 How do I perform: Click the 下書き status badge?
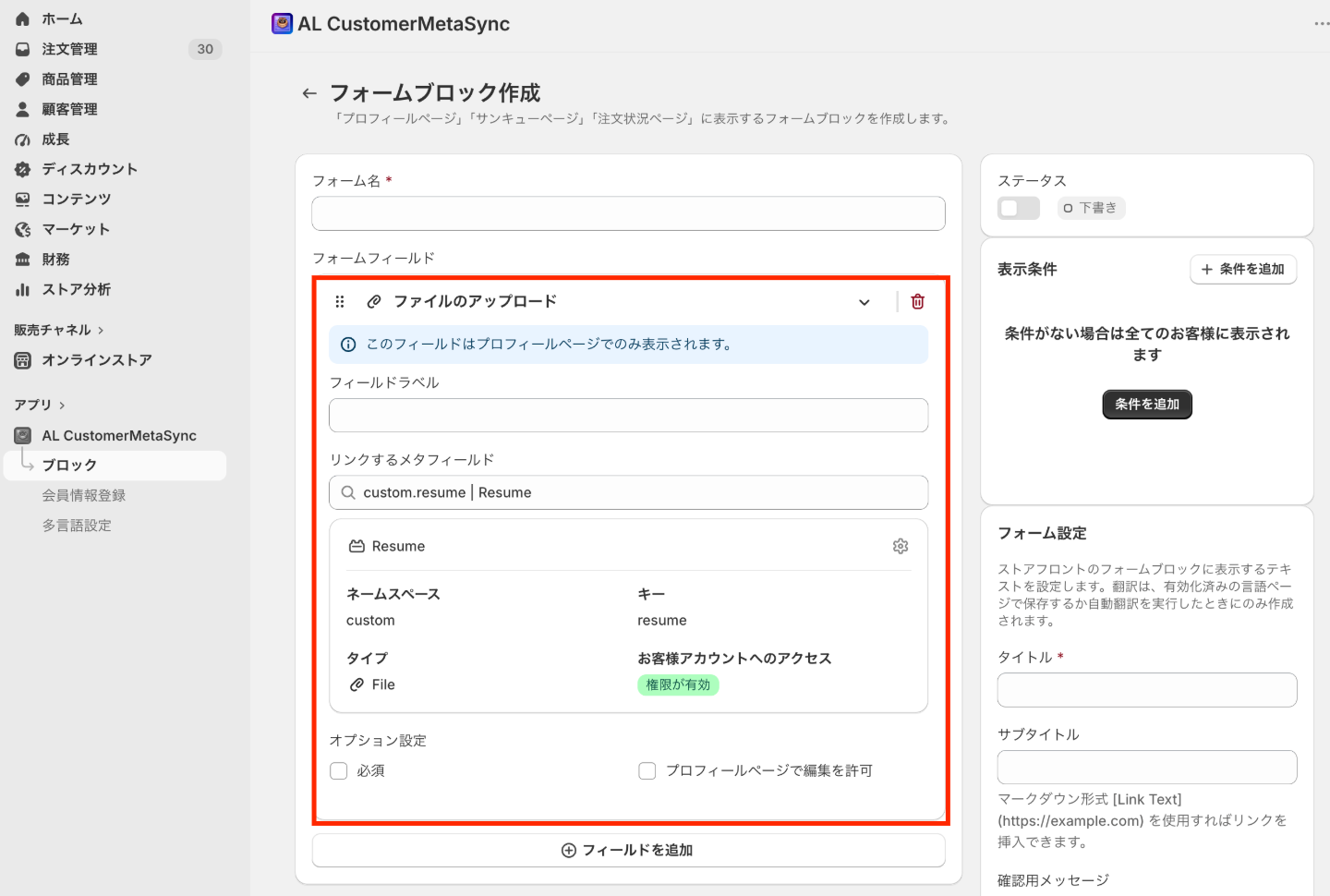tap(1091, 209)
